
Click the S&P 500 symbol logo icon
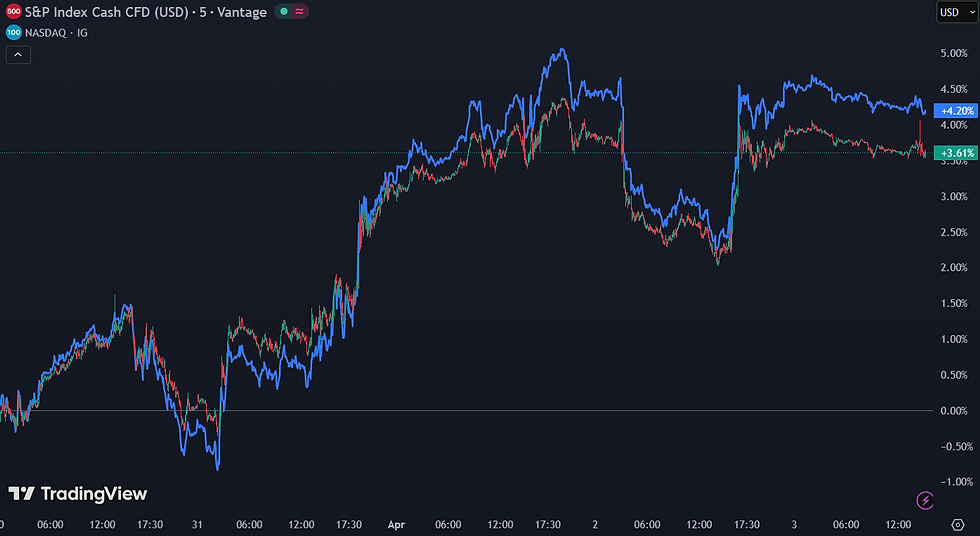coord(13,12)
